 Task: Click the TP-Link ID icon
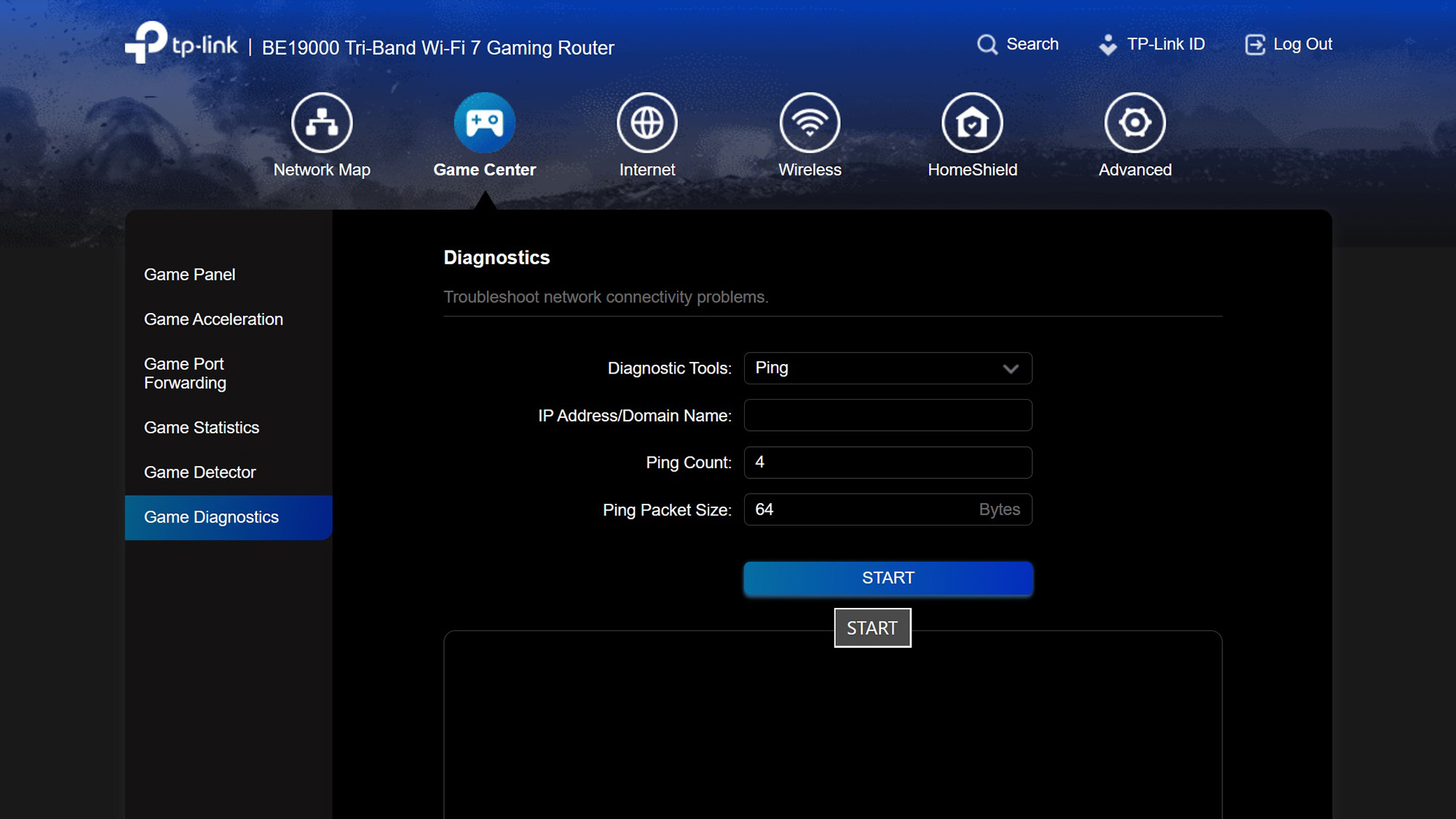[x=1107, y=44]
